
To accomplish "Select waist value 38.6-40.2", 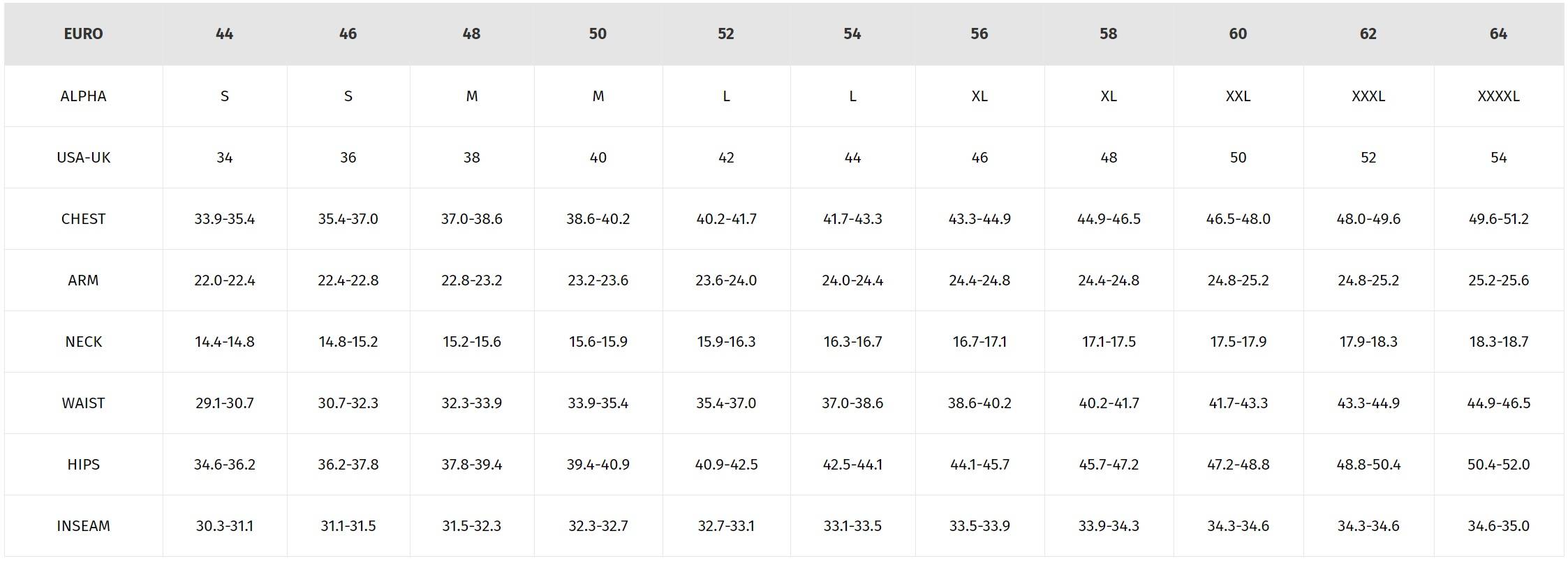I will click(979, 403).
